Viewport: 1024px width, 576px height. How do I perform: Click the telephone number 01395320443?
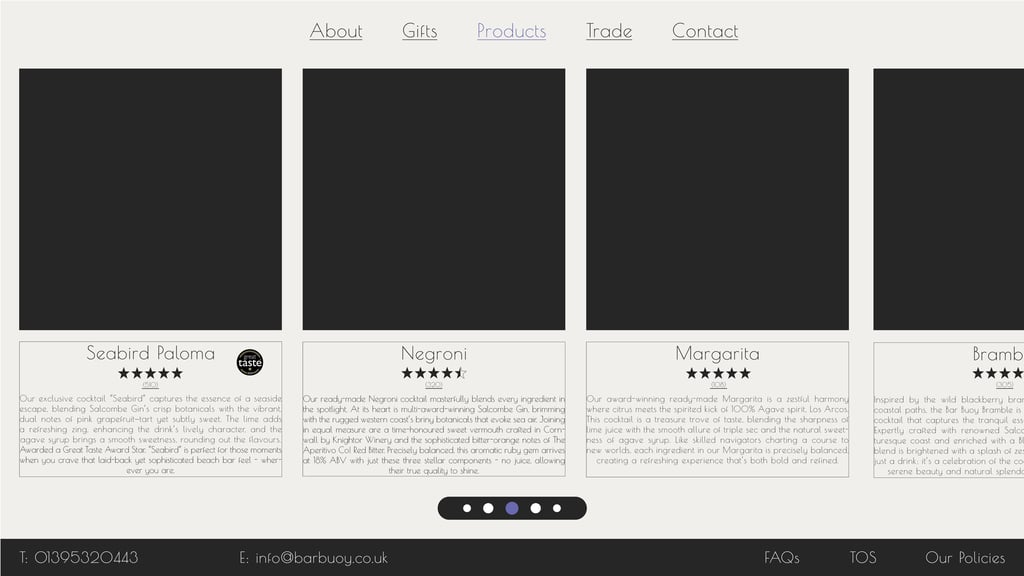[x=86, y=558]
